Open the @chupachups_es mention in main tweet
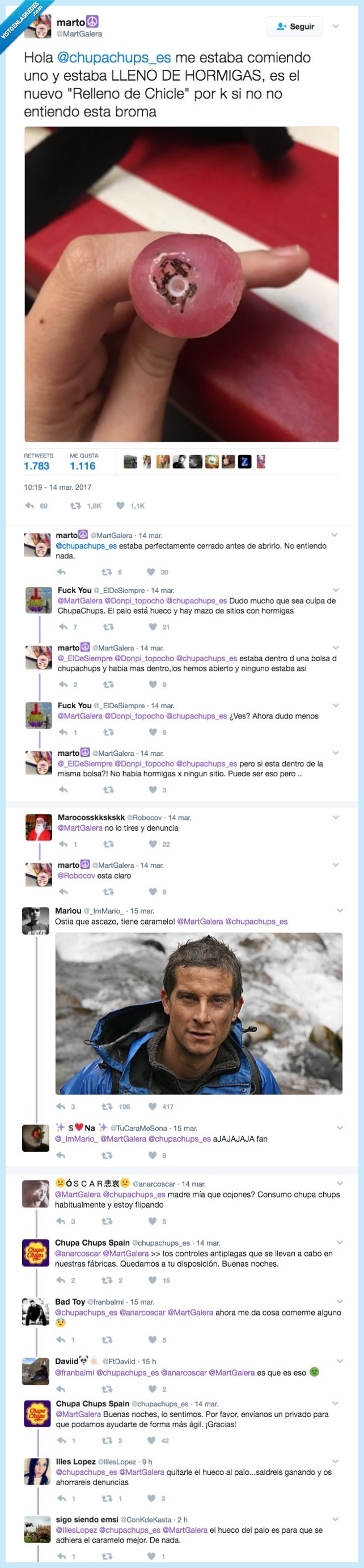Viewport: 364px width, 1568px height. [x=113, y=58]
